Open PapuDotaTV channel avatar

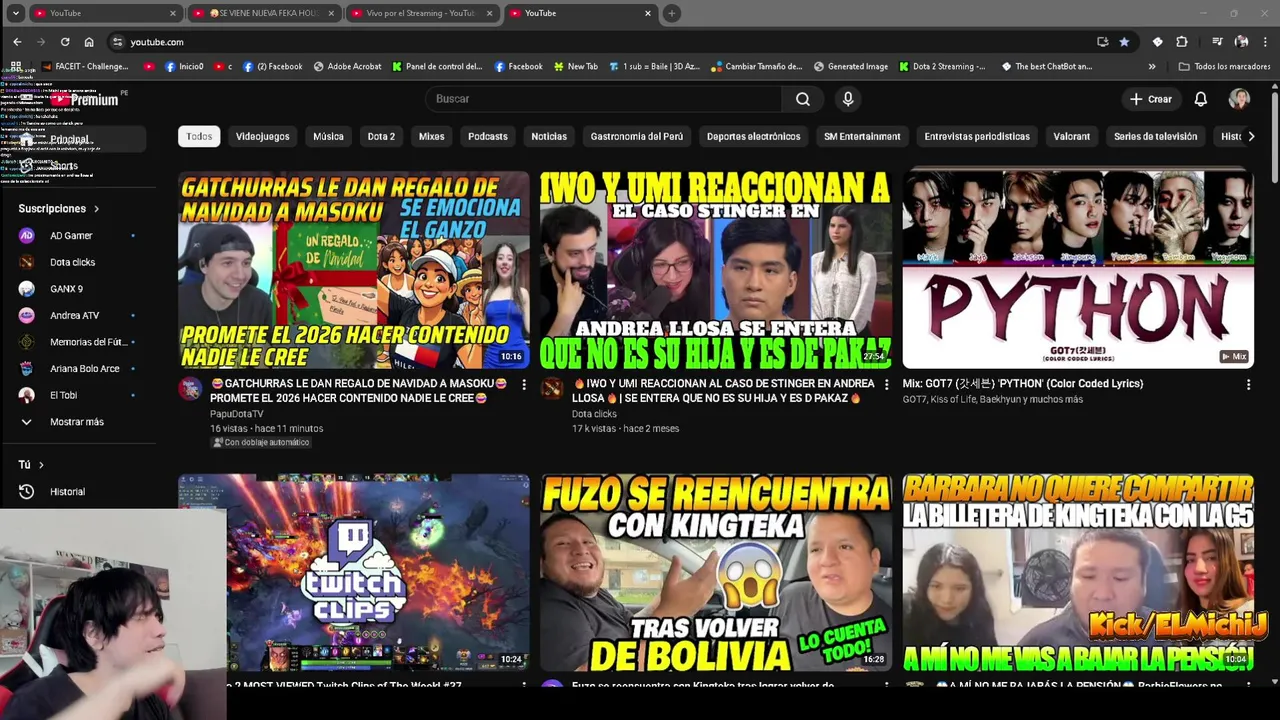pos(190,389)
